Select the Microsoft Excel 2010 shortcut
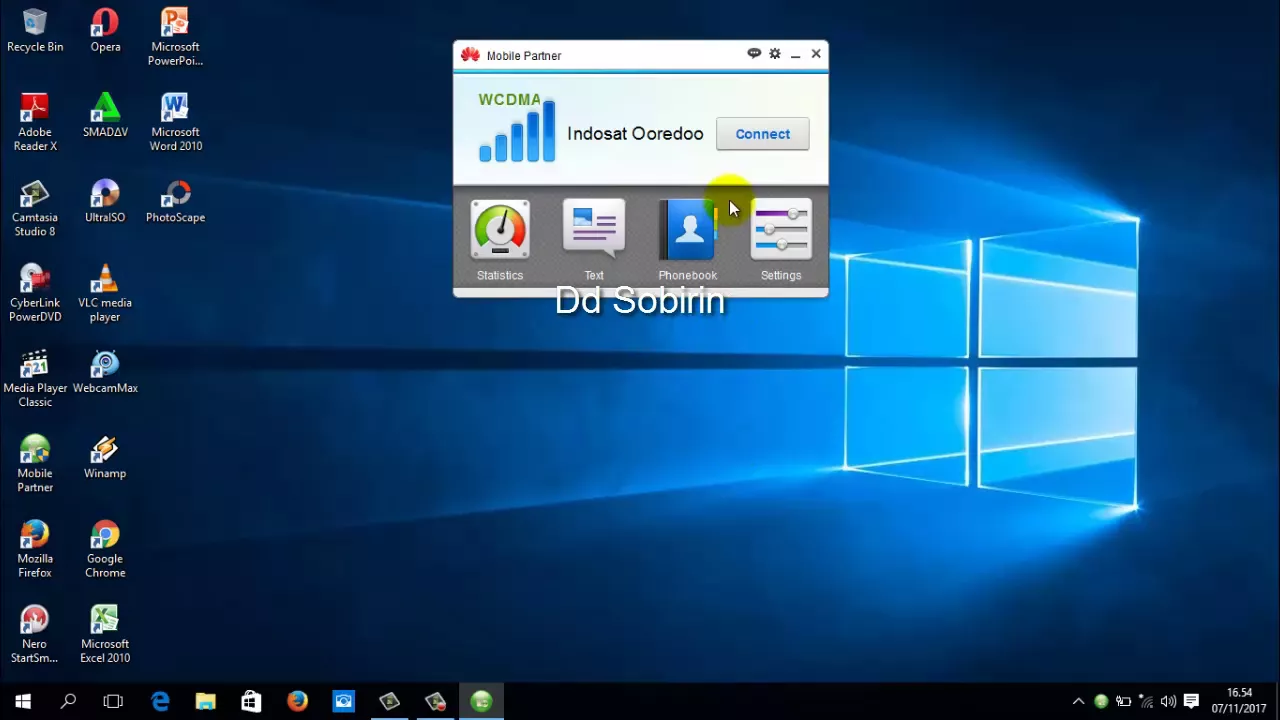This screenshot has height=720, width=1280. (x=105, y=635)
